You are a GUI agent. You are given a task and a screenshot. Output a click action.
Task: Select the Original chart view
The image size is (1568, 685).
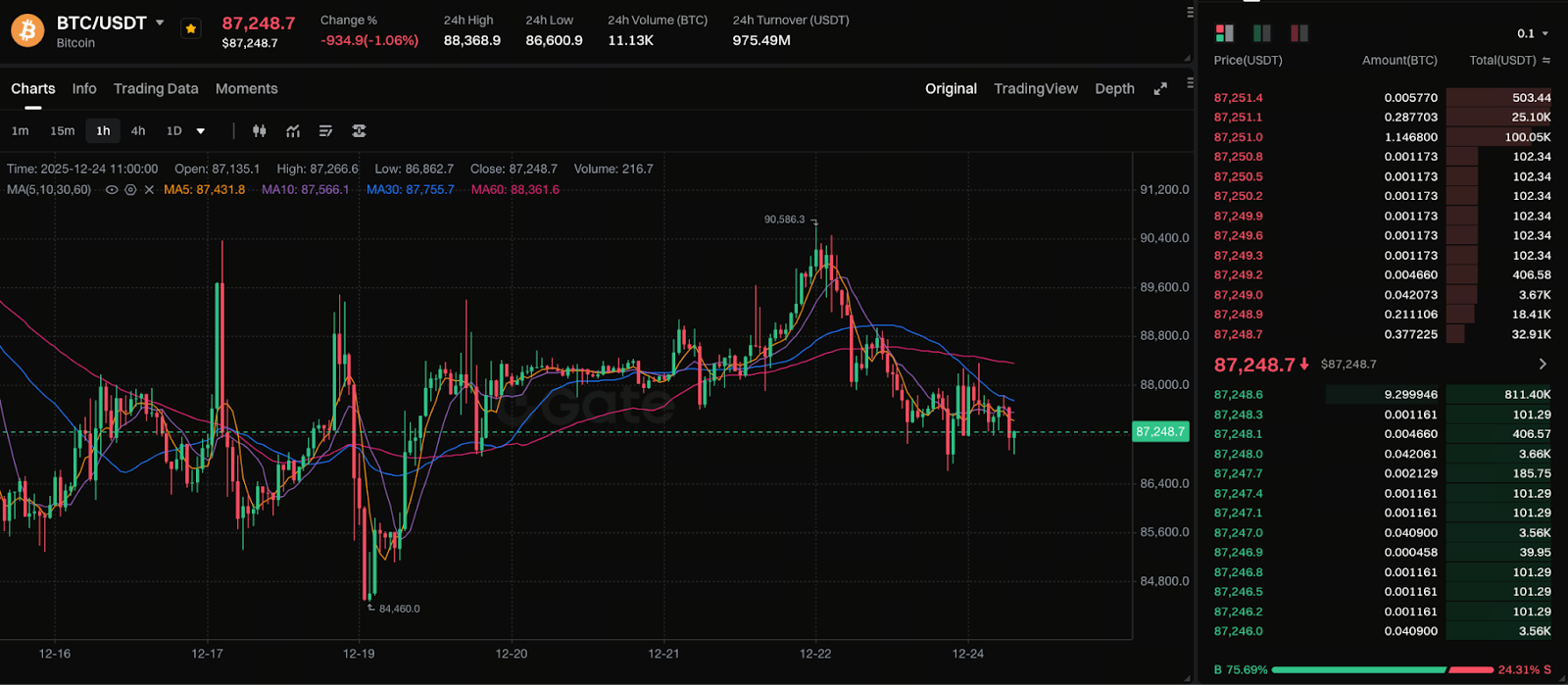pos(951,88)
